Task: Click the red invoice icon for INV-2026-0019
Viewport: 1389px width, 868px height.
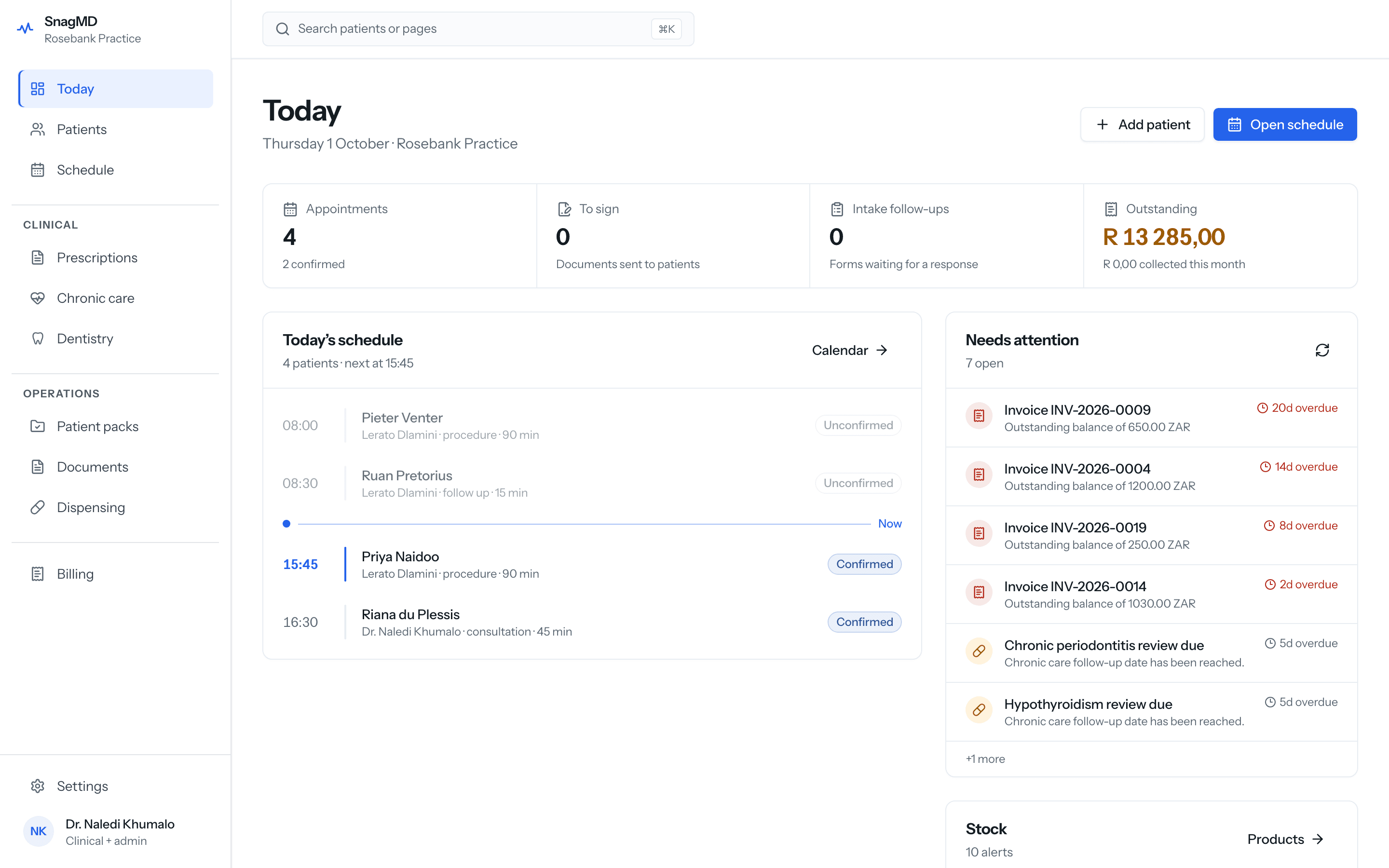Action: pos(979,533)
